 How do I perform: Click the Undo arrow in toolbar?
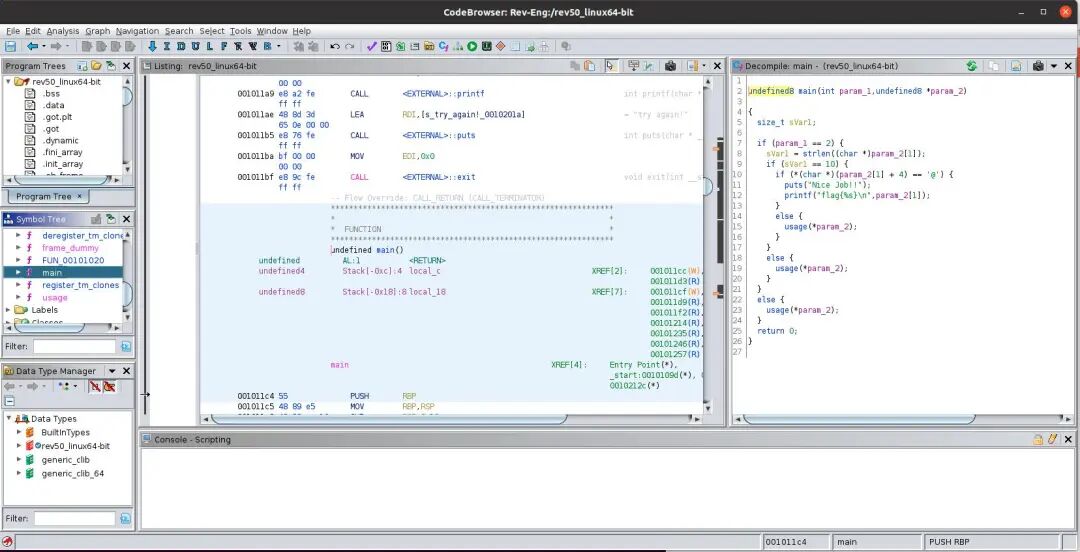(334, 46)
